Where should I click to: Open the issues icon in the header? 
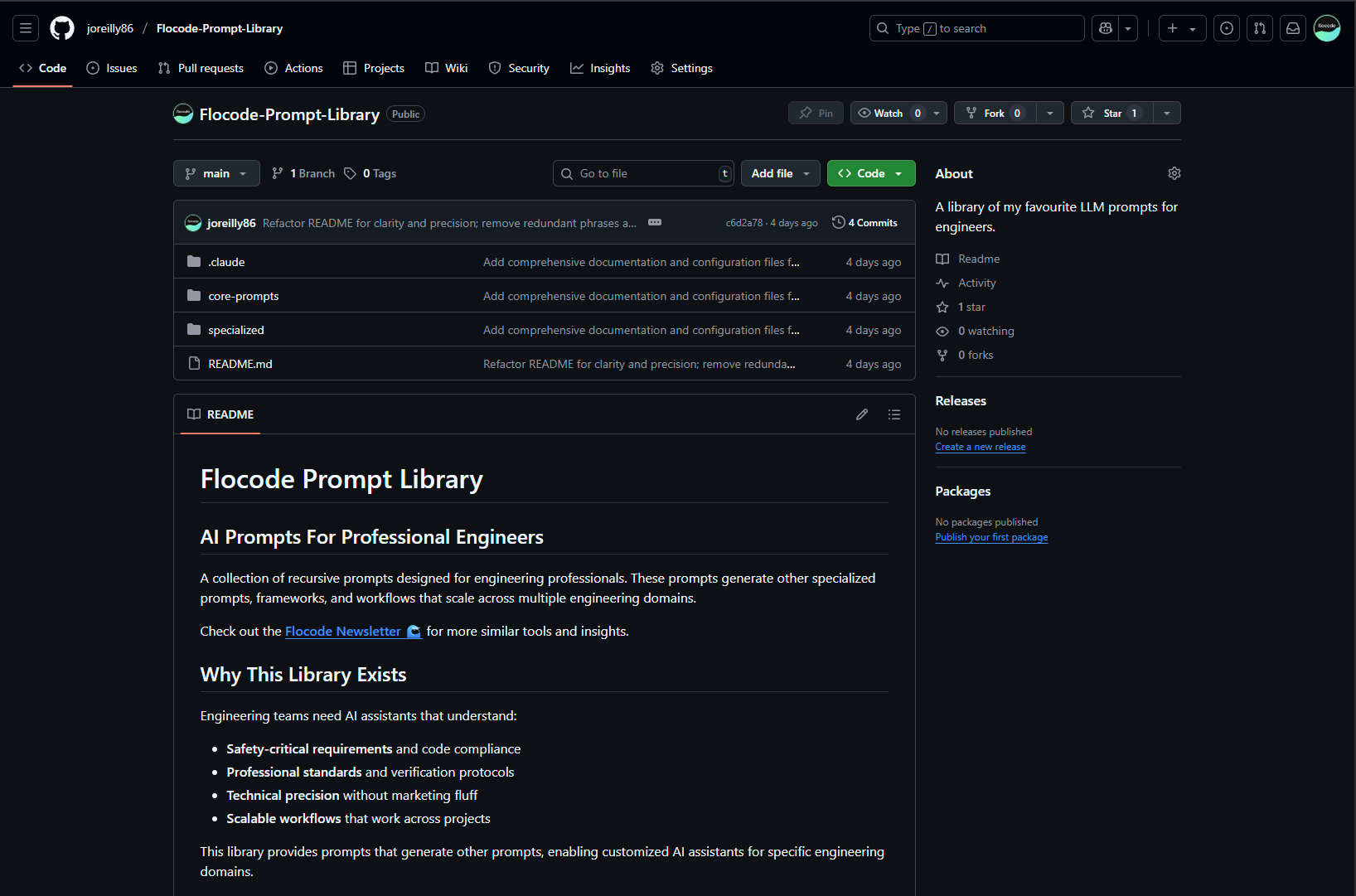point(1227,28)
